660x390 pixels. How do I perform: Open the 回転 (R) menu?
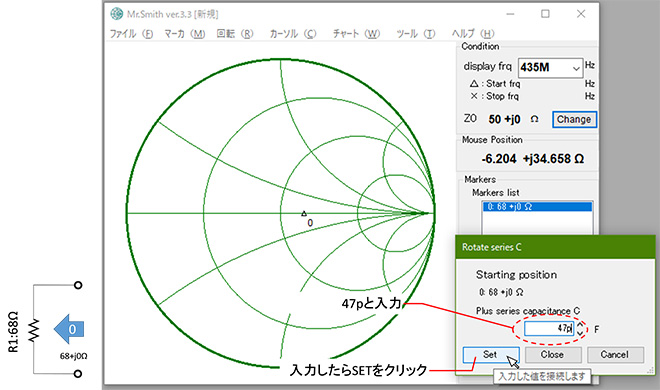tap(235, 34)
